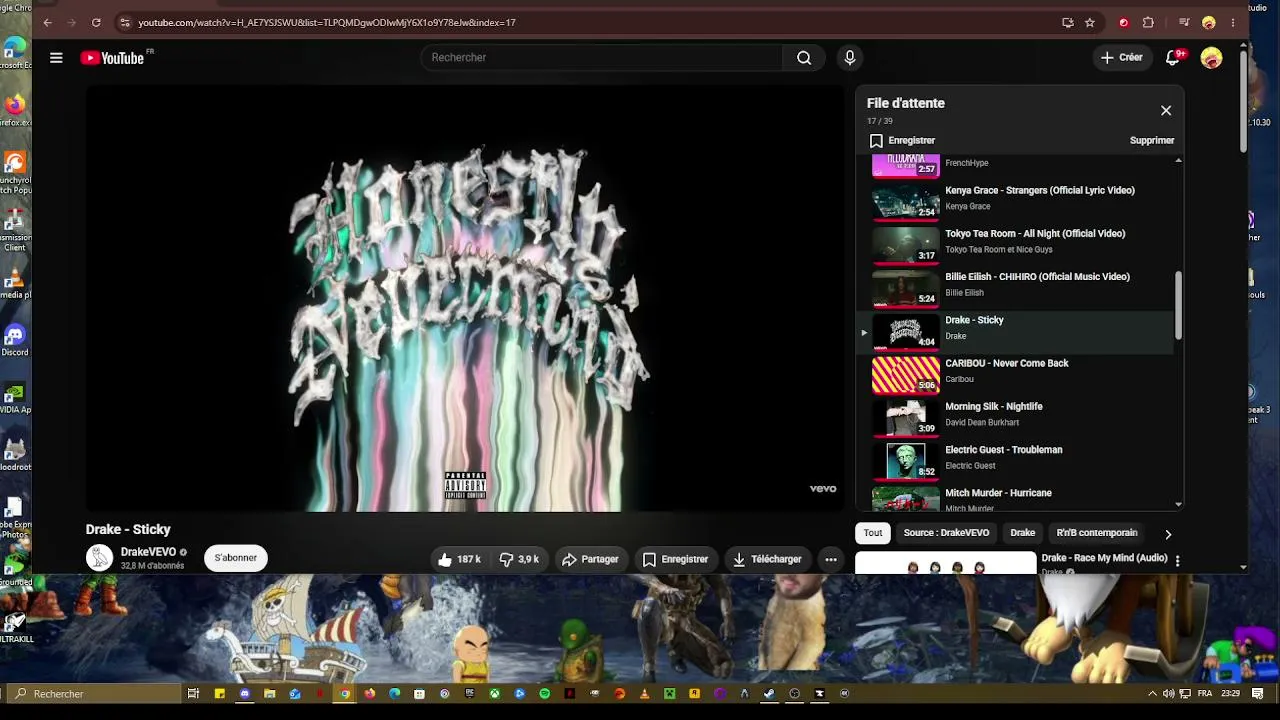Open the browser media controls icon
Viewport: 1280px width, 720px height.
(1184, 22)
